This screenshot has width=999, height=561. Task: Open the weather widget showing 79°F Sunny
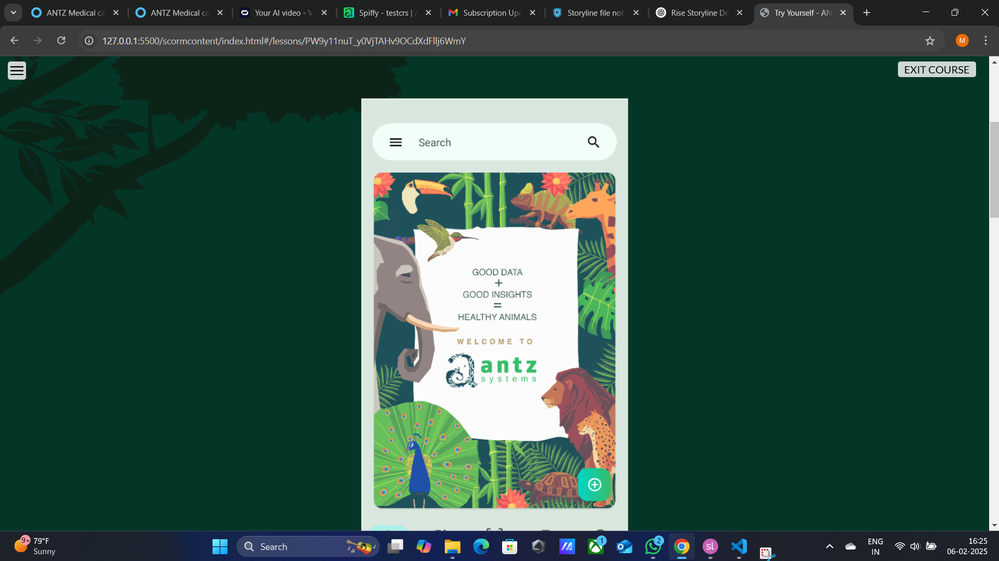pyautogui.click(x=36, y=546)
